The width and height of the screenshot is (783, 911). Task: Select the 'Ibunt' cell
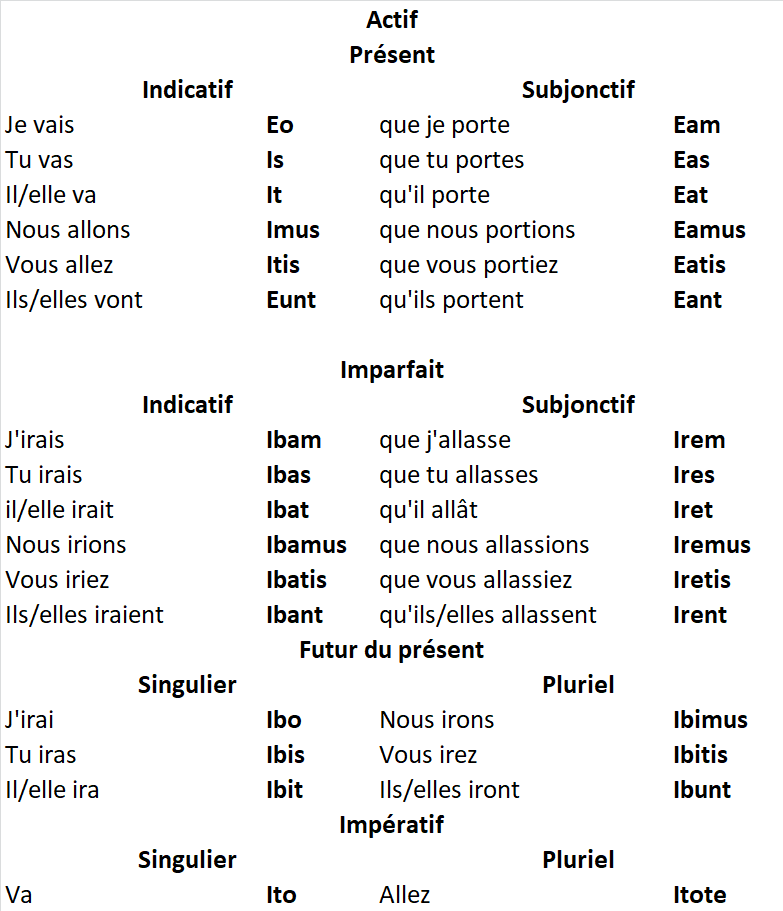pos(702,790)
